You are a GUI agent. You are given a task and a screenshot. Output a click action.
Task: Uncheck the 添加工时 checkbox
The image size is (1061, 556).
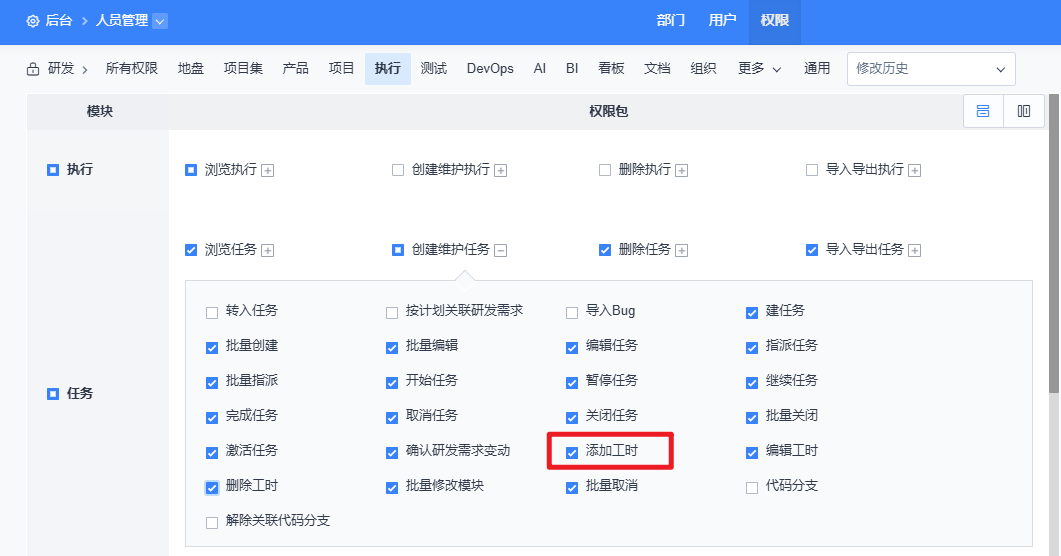[x=572, y=452]
